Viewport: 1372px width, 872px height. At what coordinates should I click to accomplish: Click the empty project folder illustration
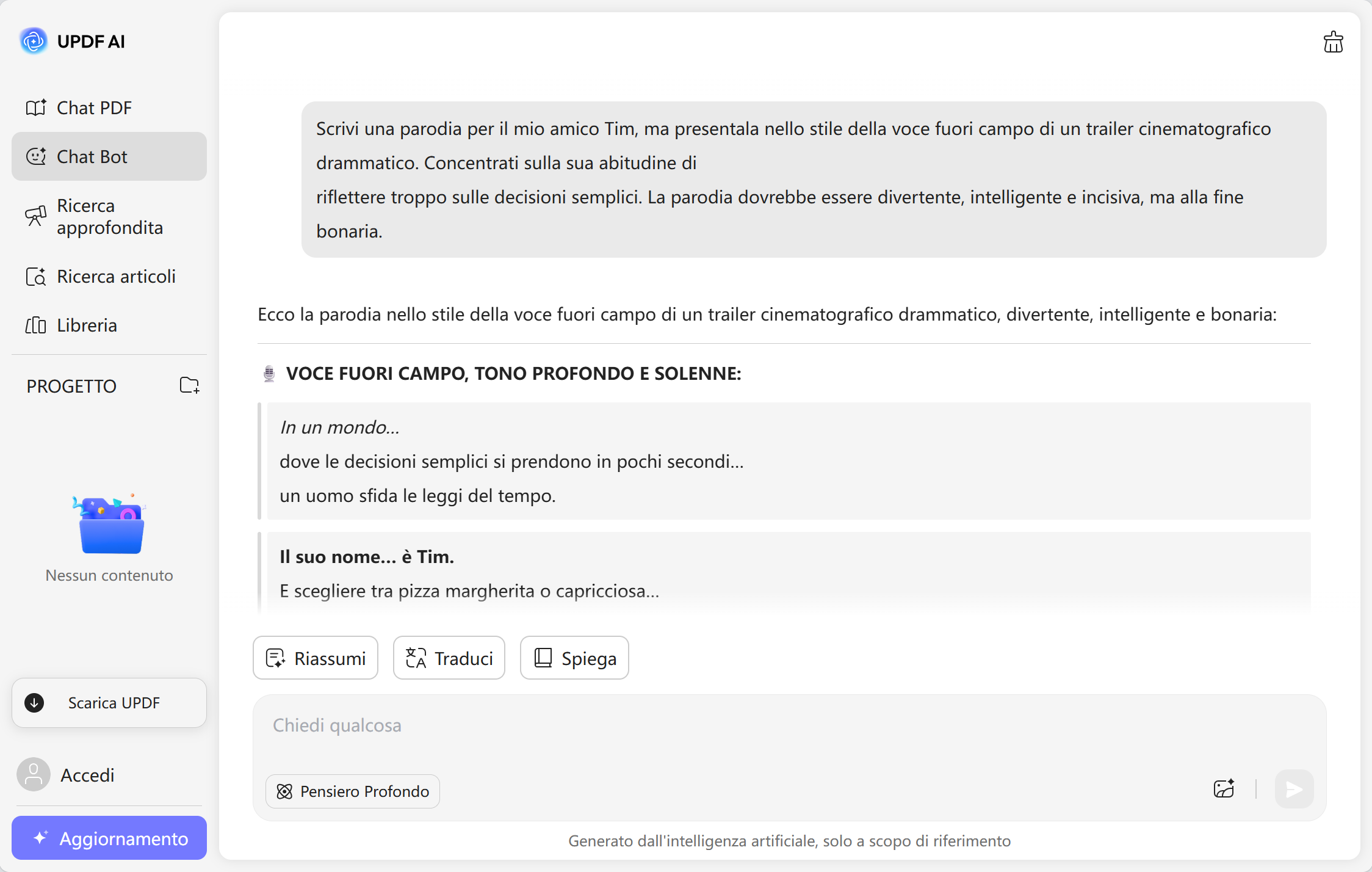pos(110,525)
